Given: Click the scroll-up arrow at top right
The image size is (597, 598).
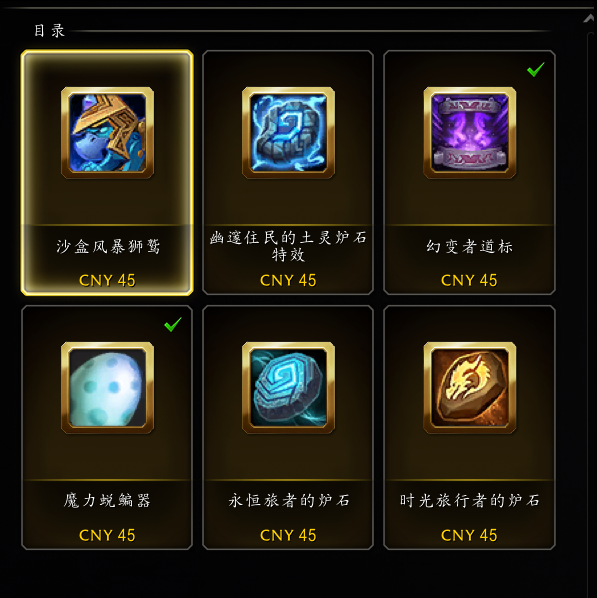Looking at the screenshot, I should (x=590, y=19).
